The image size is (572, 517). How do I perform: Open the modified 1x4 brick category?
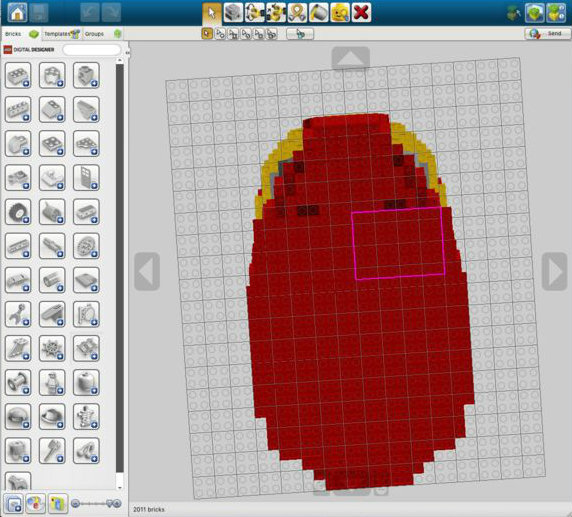pos(18,109)
